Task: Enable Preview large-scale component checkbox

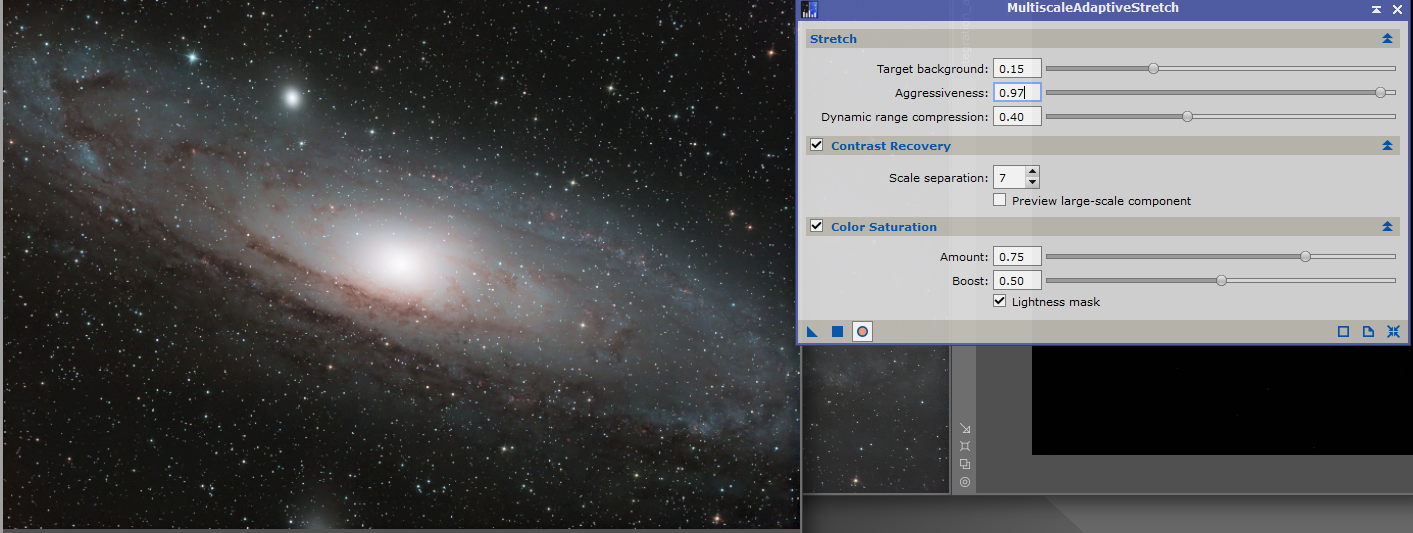Action: point(1000,200)
